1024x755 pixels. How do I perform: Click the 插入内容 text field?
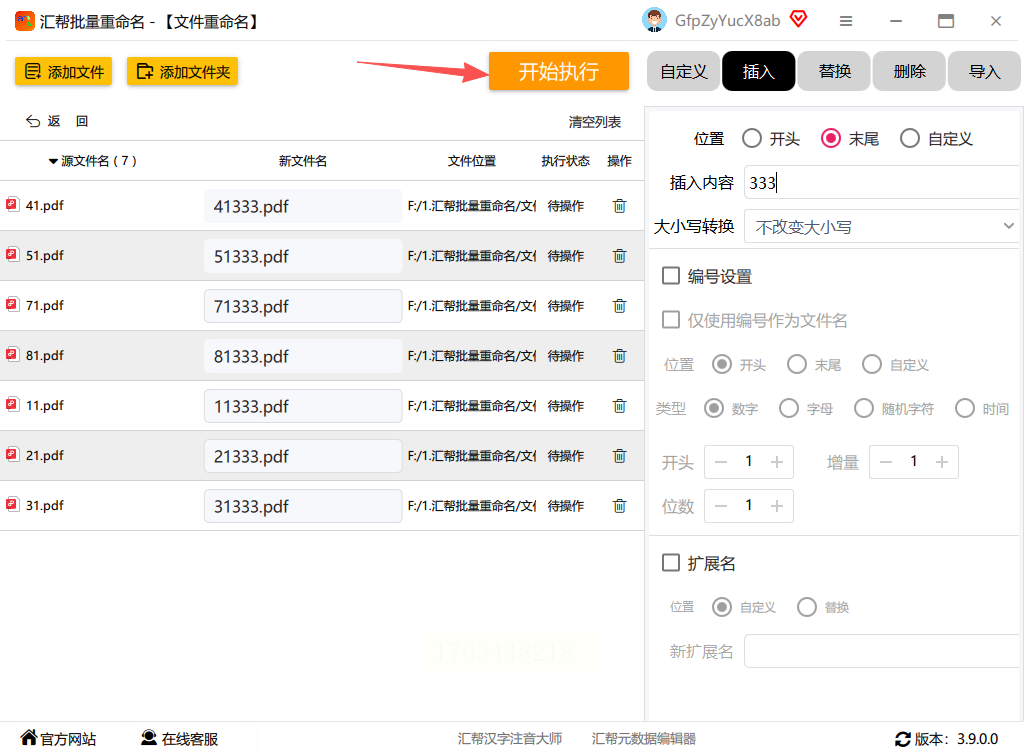click(880, 183)
